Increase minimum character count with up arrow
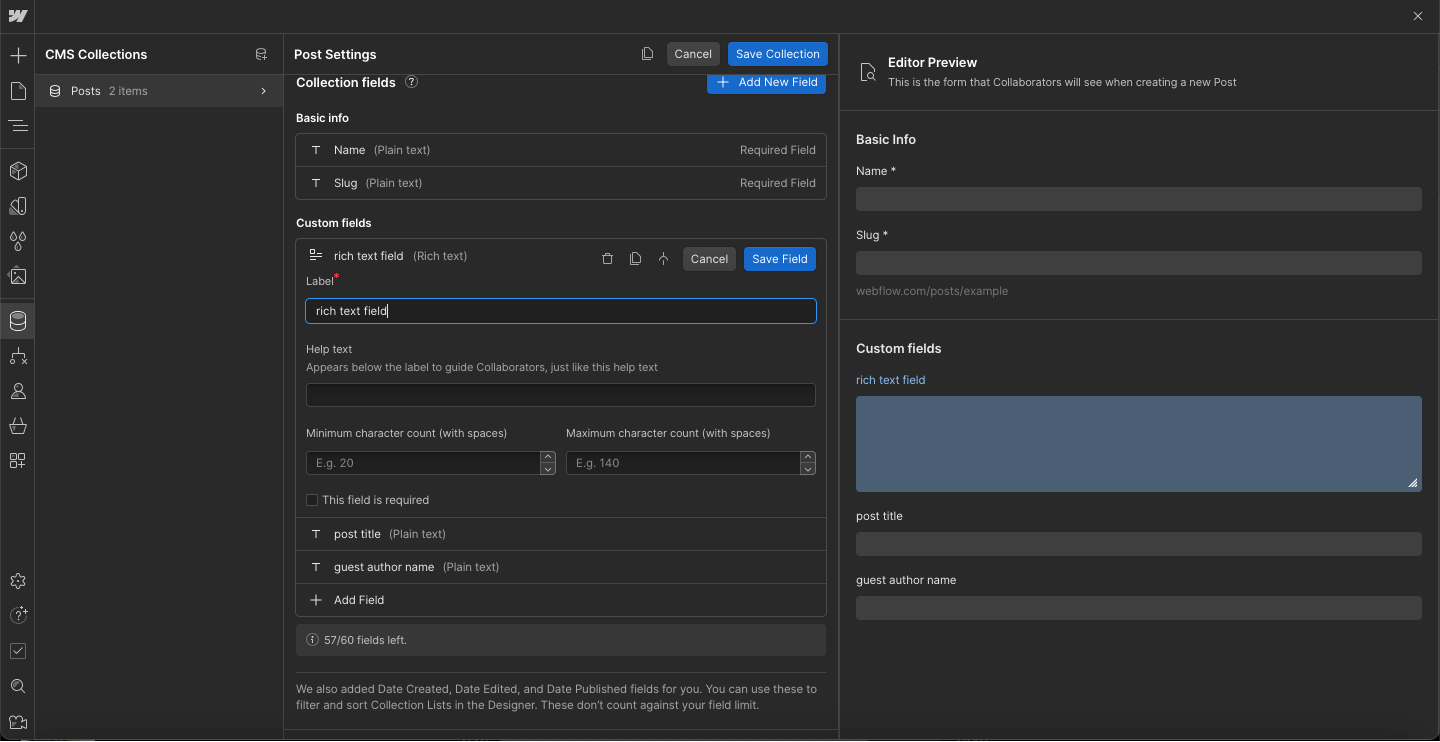 pyautogui.click(x=548, y=458)
